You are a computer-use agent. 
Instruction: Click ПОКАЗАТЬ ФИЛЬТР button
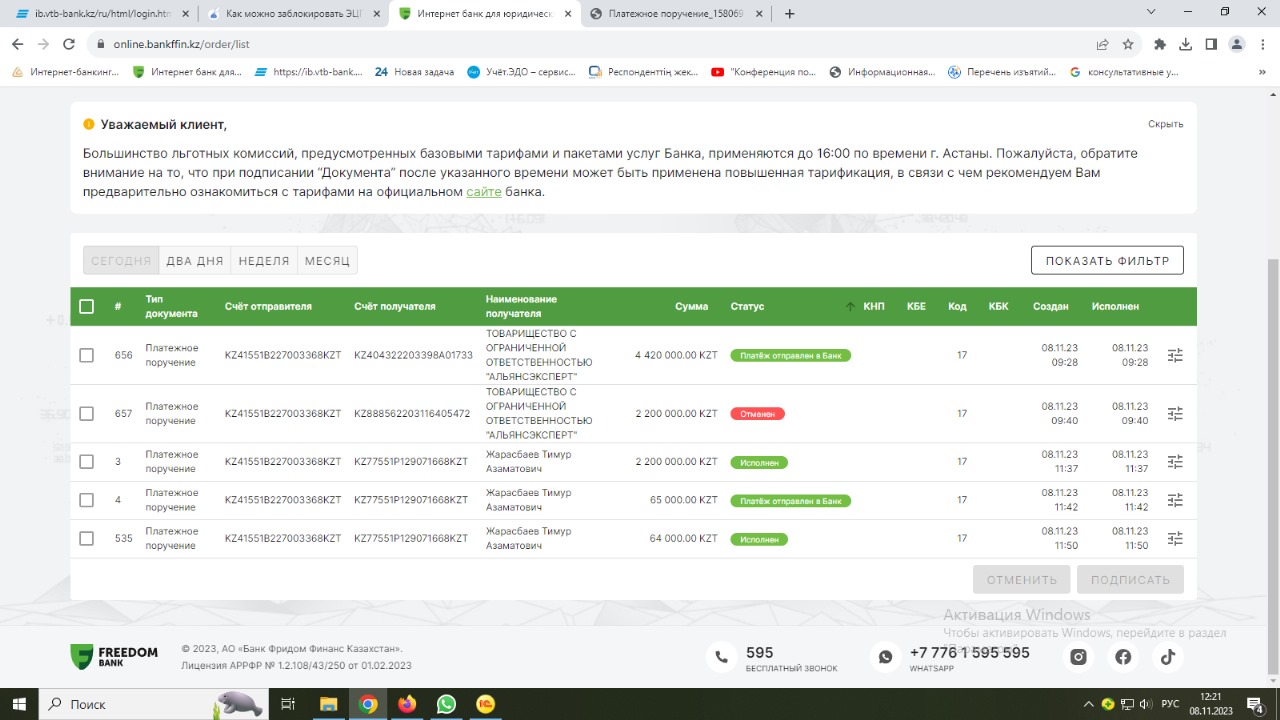coord(1107,261)
